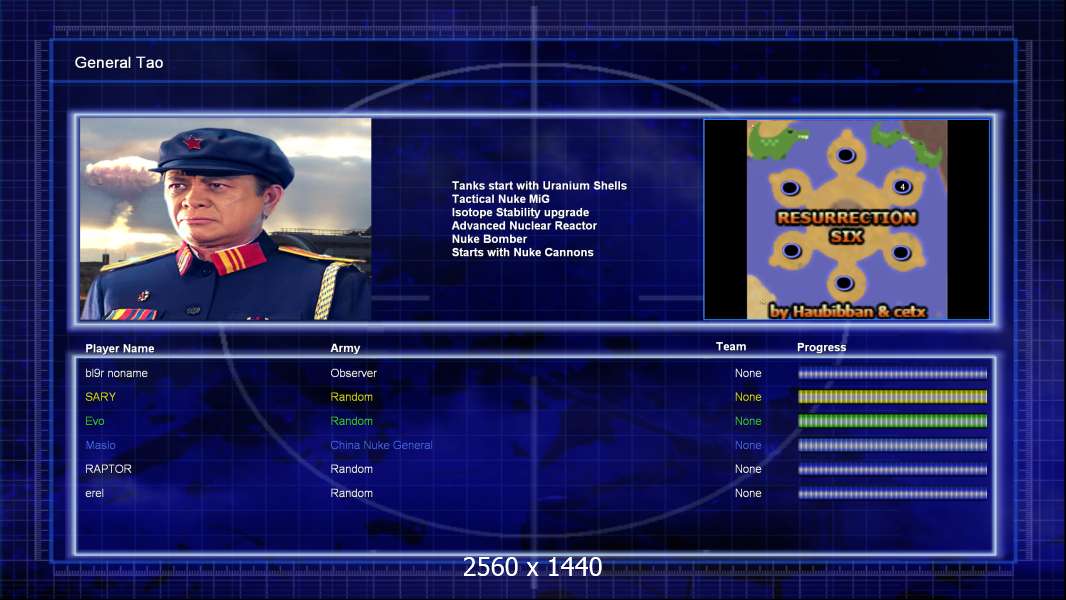Click Masio's loading progress bar

[x=893, y=446]
